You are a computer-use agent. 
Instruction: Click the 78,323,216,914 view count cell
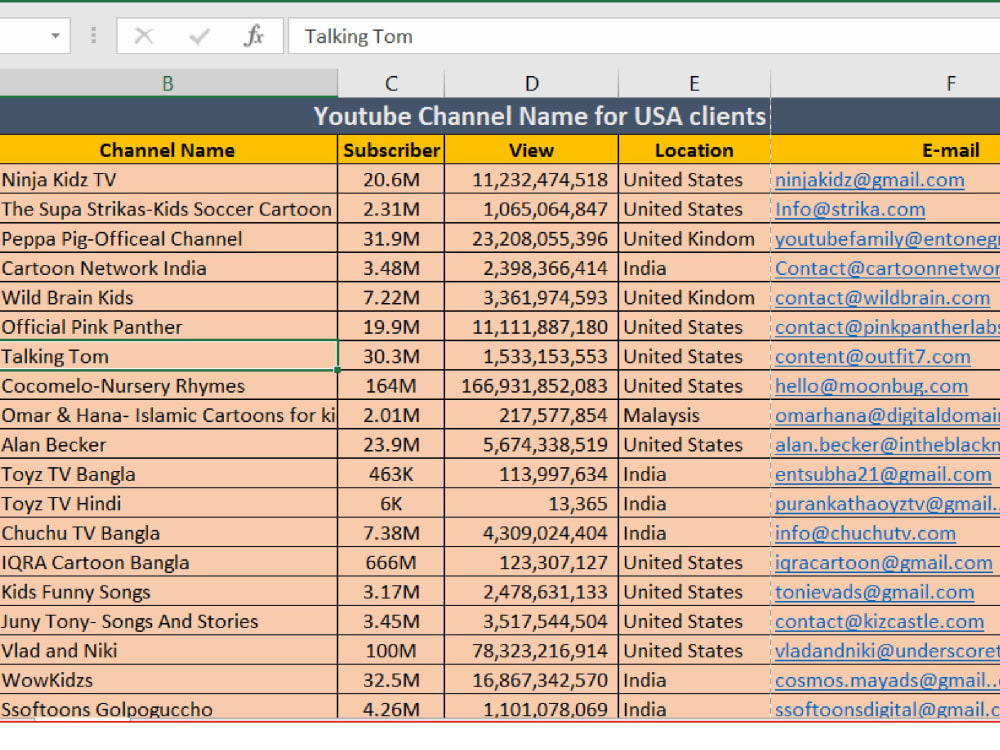(531, 650)
